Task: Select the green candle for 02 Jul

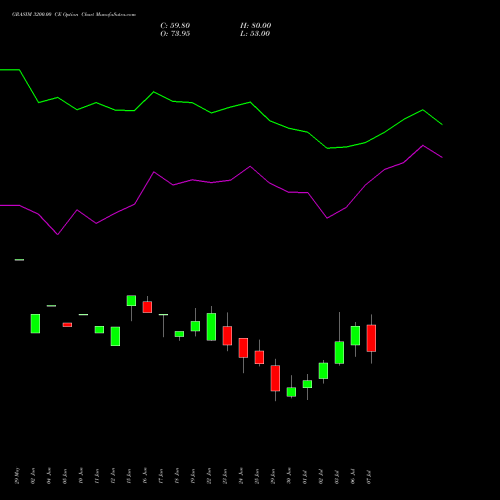Action: (x=323, y=371)
